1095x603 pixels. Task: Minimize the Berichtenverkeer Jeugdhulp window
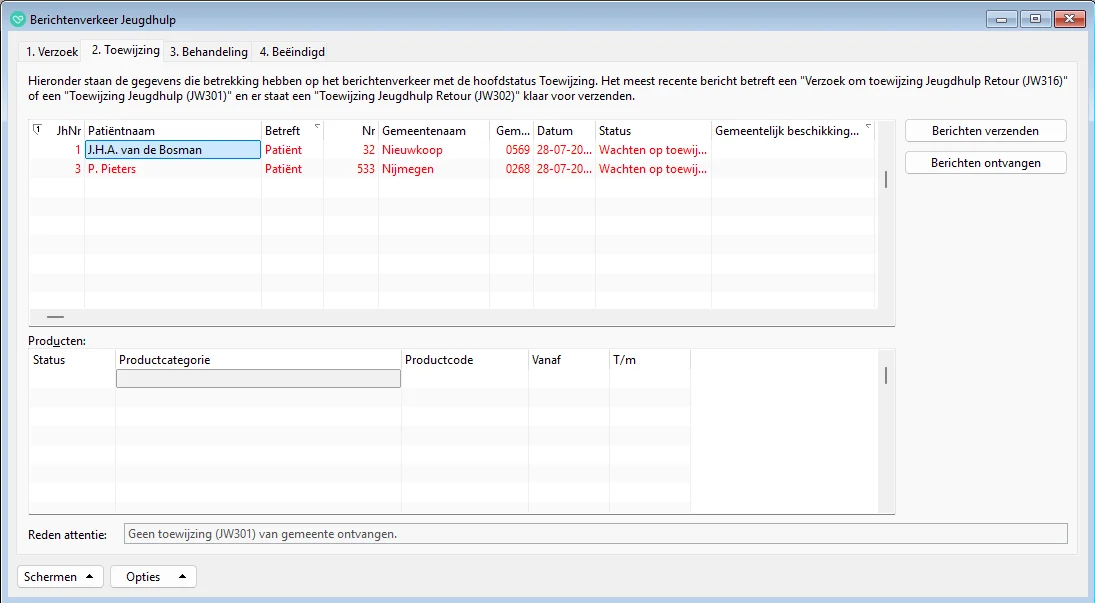(x=1001, y=18)
